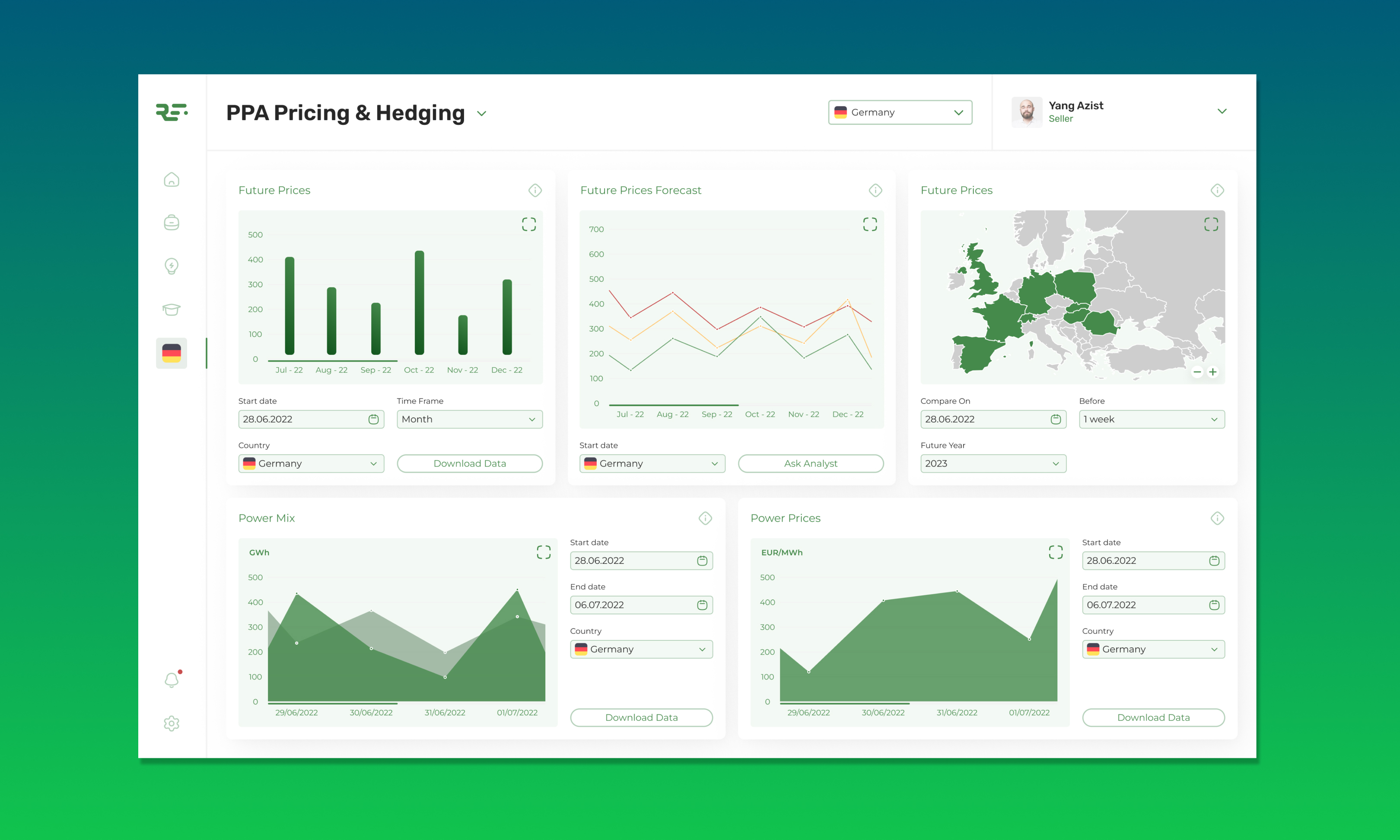Expand the Europe map fullscreen
1400x840 pixels.
[x=1211, y=225]
